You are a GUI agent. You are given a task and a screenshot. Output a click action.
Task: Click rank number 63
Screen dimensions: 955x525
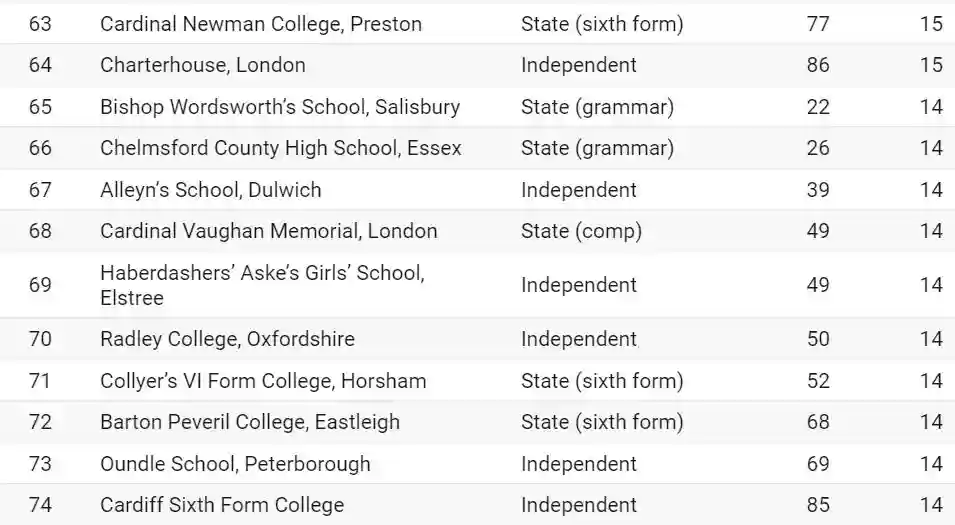[x=40, y=24]
